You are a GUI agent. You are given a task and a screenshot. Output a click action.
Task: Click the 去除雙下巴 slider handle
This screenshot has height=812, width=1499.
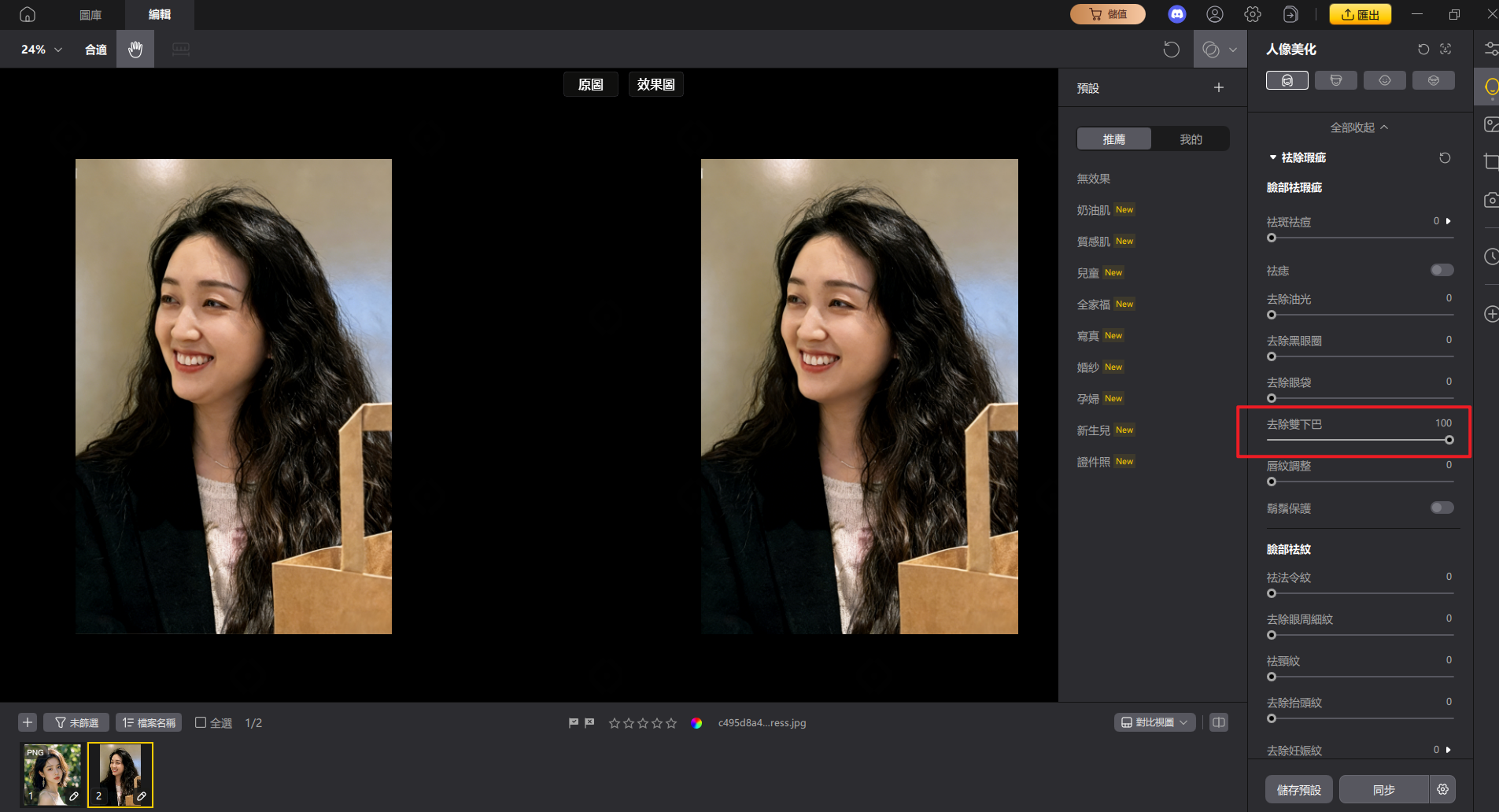(x=1447, y=440)
